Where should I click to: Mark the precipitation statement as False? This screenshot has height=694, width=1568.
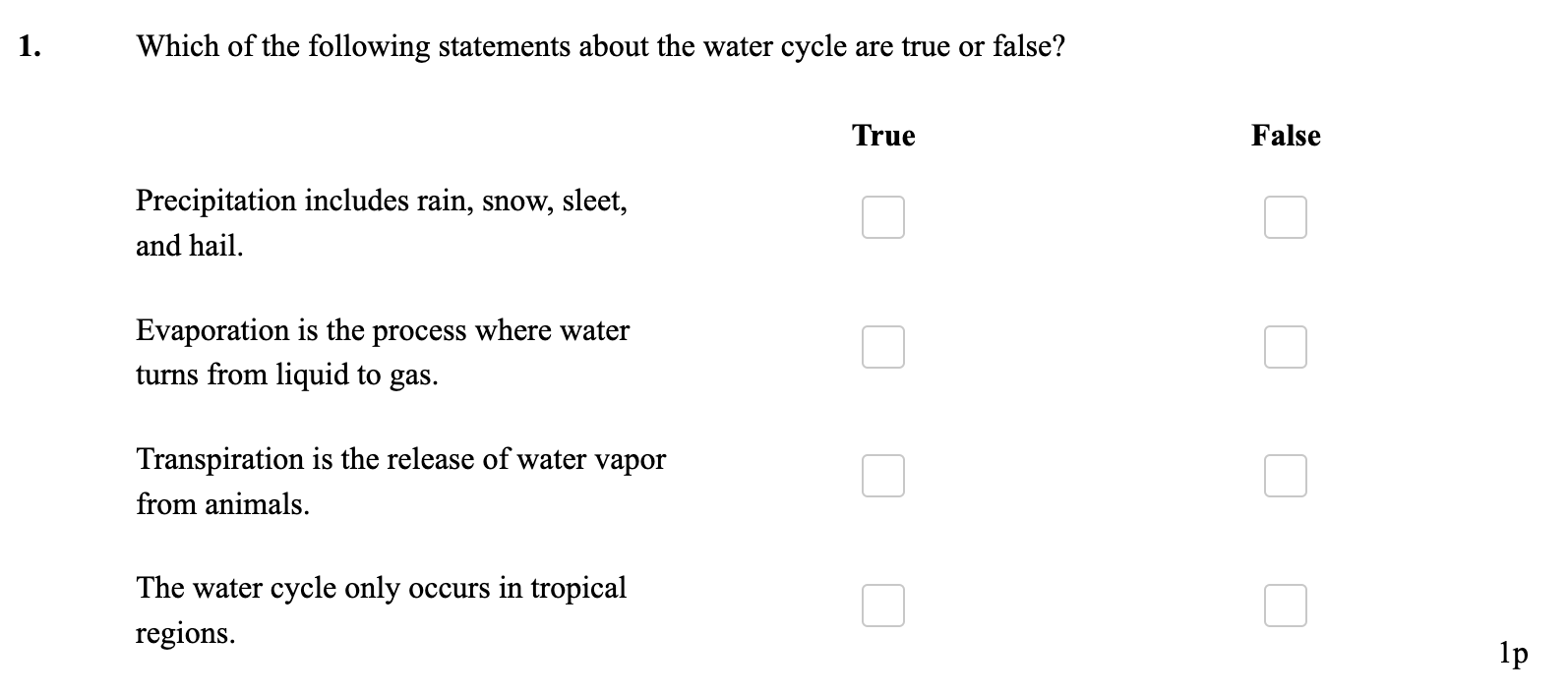[x=1286, y=217]
